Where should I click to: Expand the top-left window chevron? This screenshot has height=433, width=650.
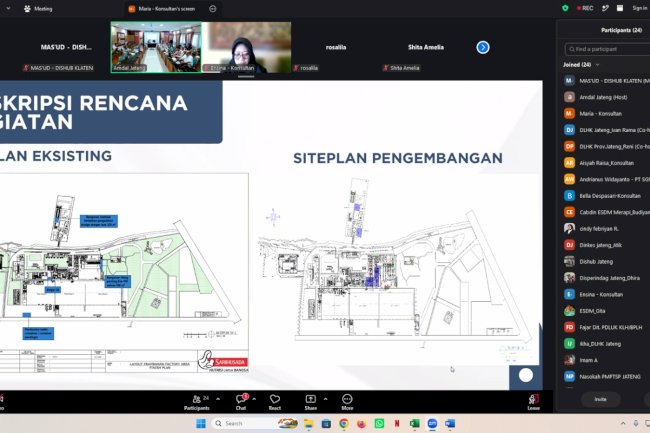pyautogui.click(x=8, y=8)
